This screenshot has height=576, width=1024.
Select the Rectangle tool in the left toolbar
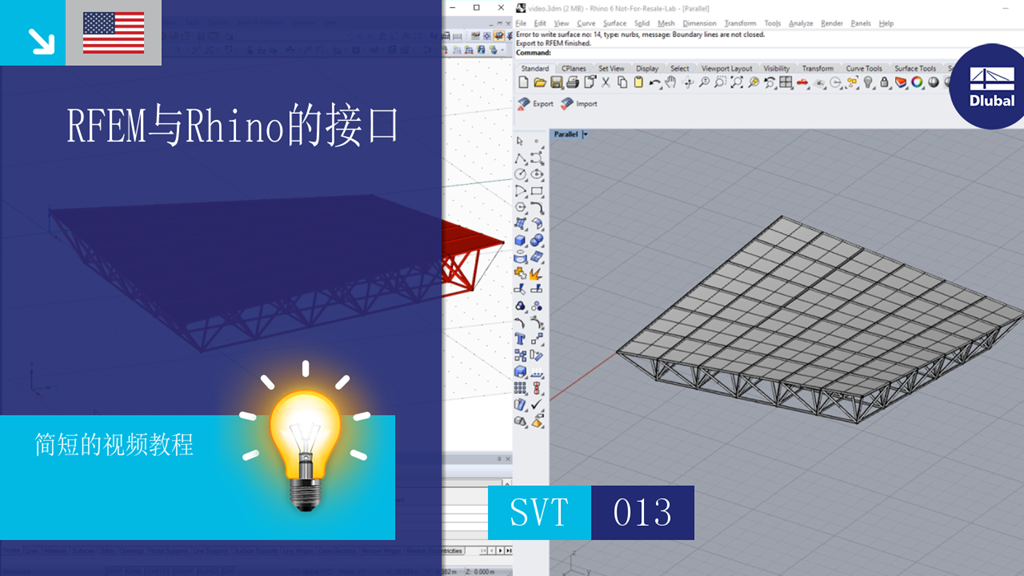[537, 191]
